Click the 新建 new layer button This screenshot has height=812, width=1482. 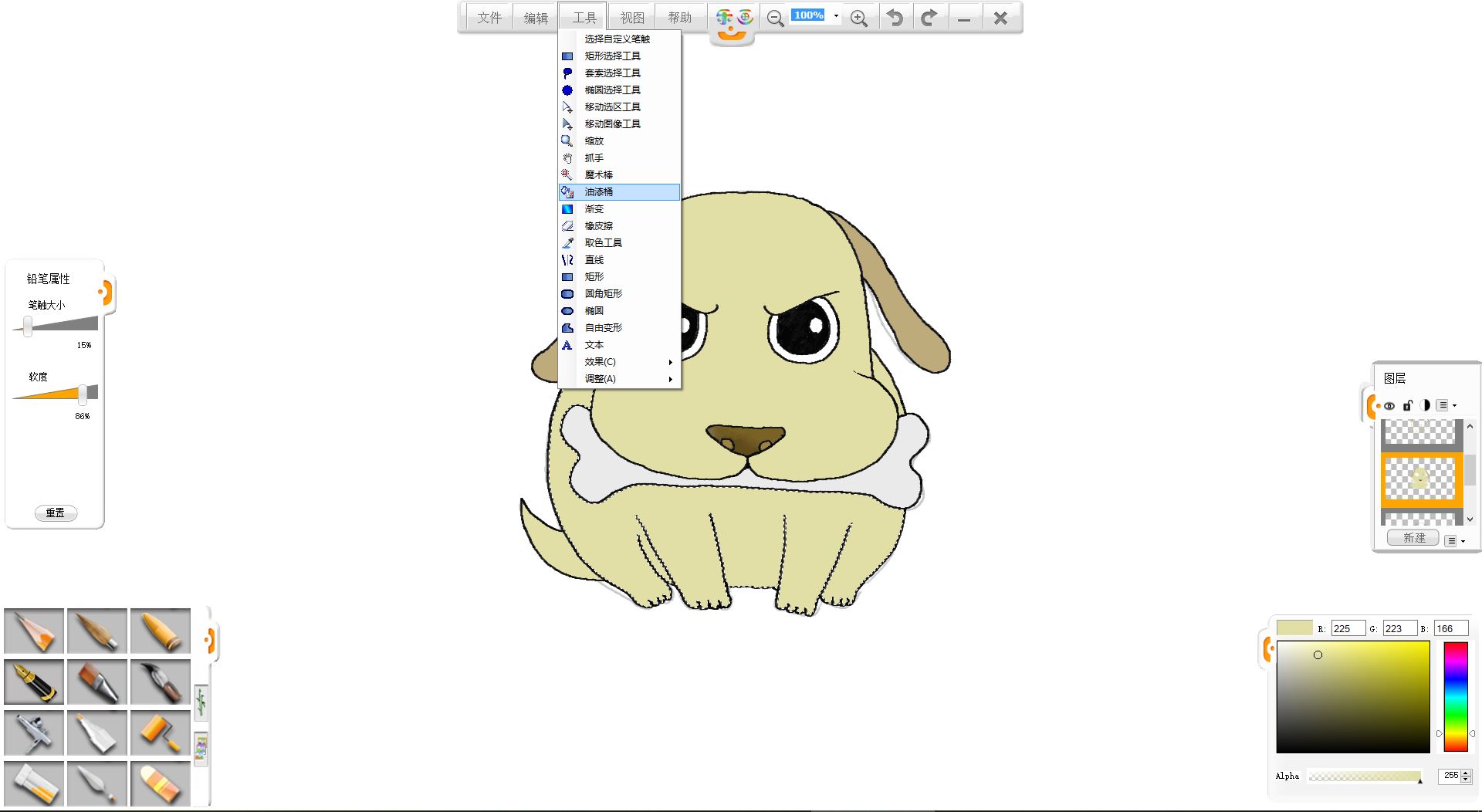1413,538
